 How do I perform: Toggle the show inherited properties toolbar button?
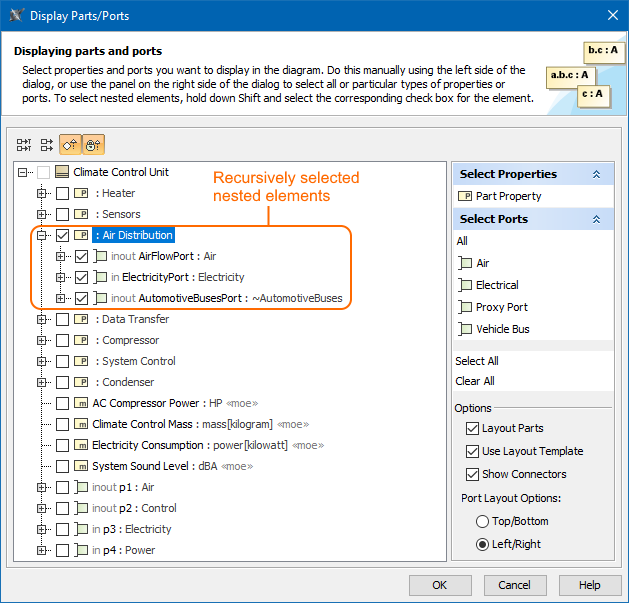tap(70, 144)
